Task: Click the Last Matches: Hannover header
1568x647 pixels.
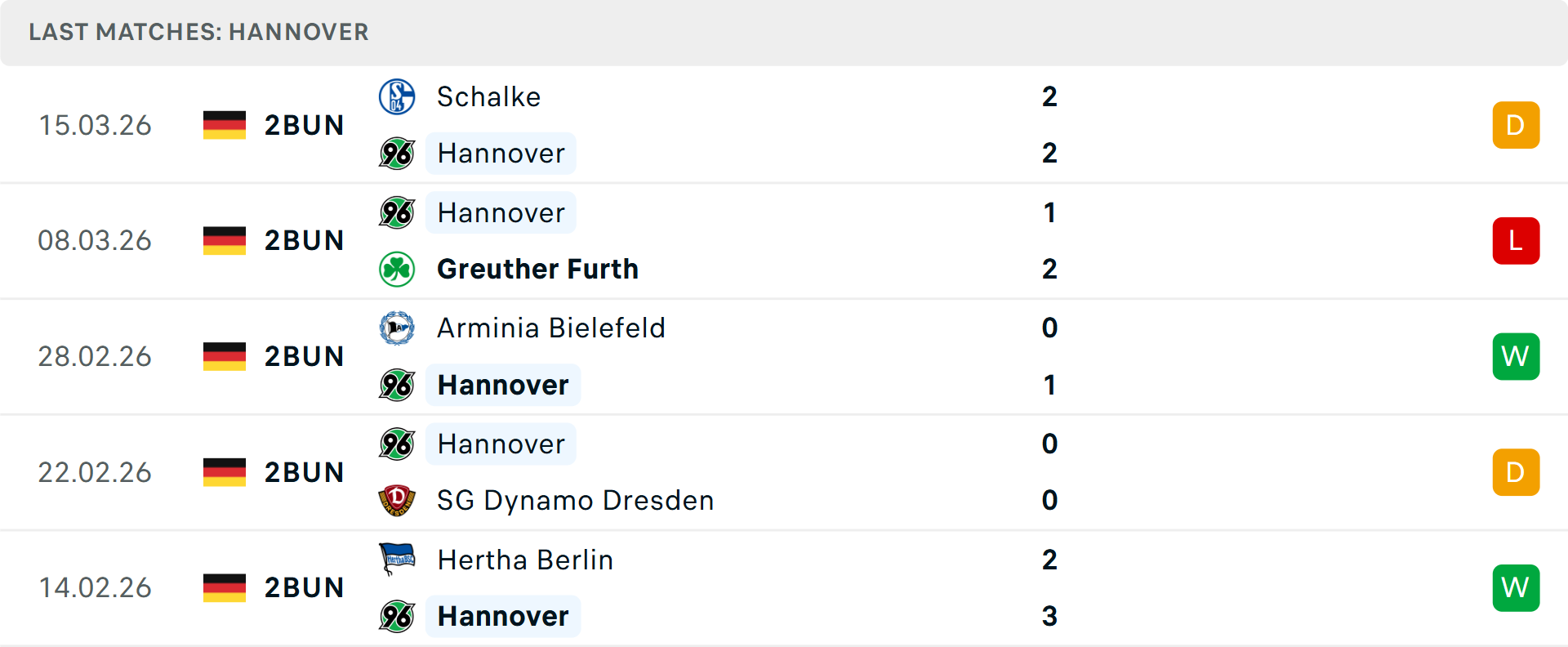Action: click(198, 32)
